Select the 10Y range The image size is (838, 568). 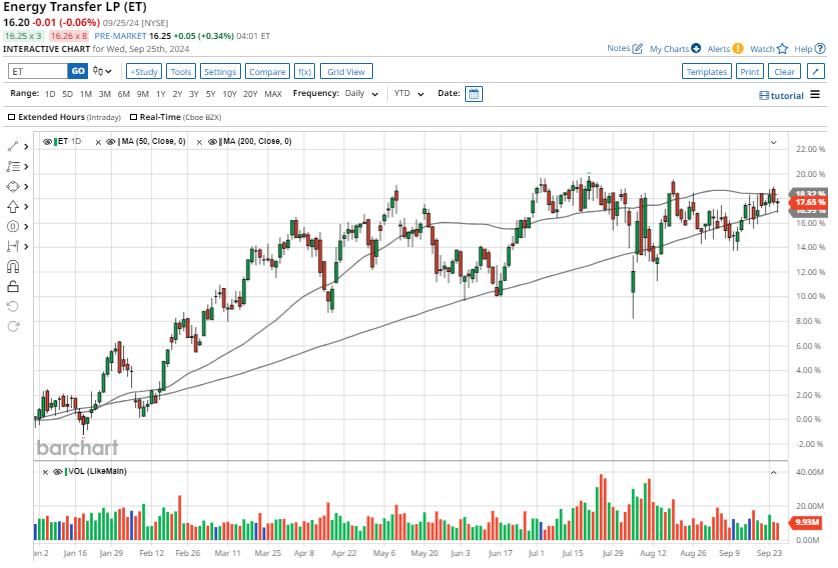tap(229, 94)
